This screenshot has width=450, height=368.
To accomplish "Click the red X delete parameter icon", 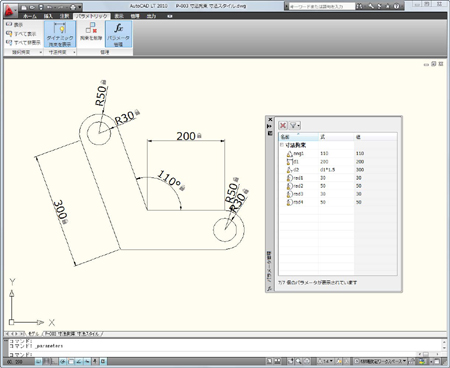I will (283, 125).
